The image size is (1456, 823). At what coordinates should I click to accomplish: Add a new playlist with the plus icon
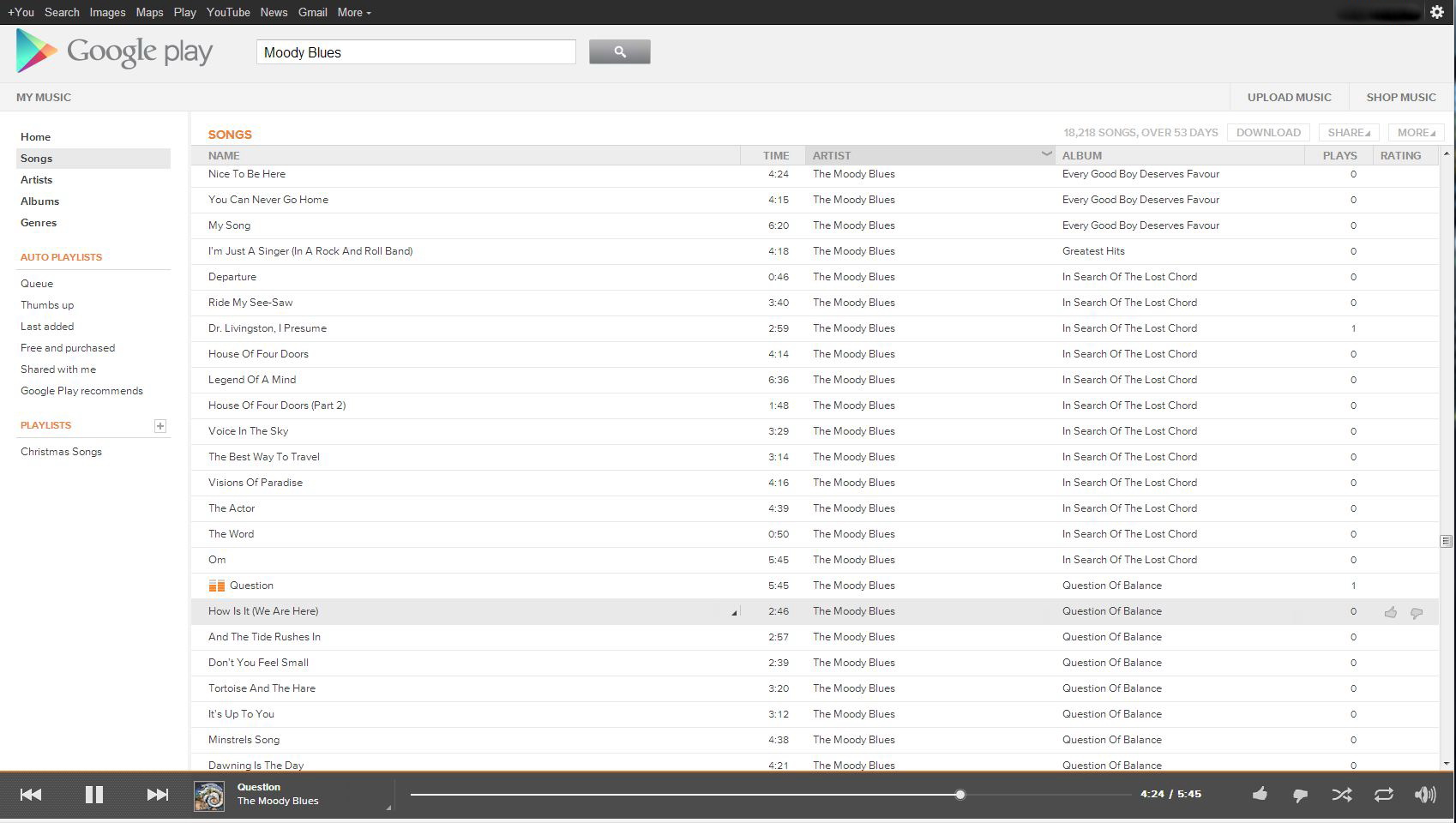[159, 426]
